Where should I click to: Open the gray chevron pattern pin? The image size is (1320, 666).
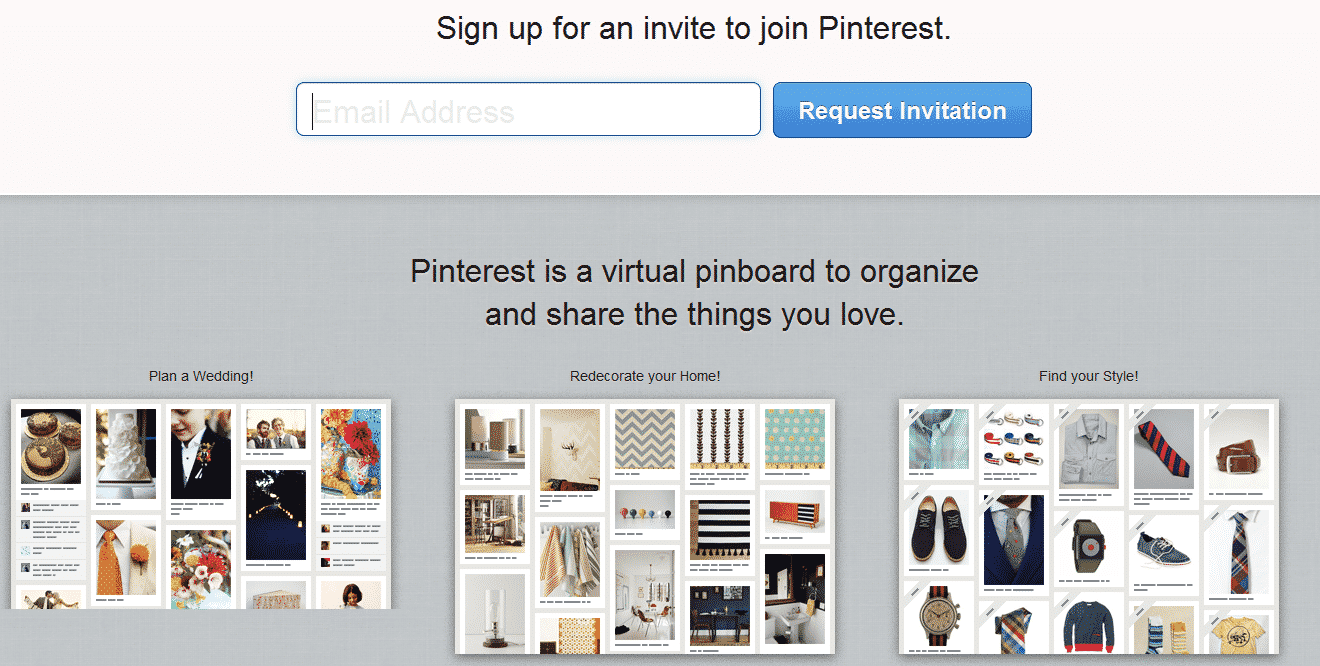pyautogui.click(x=645, y=438)
